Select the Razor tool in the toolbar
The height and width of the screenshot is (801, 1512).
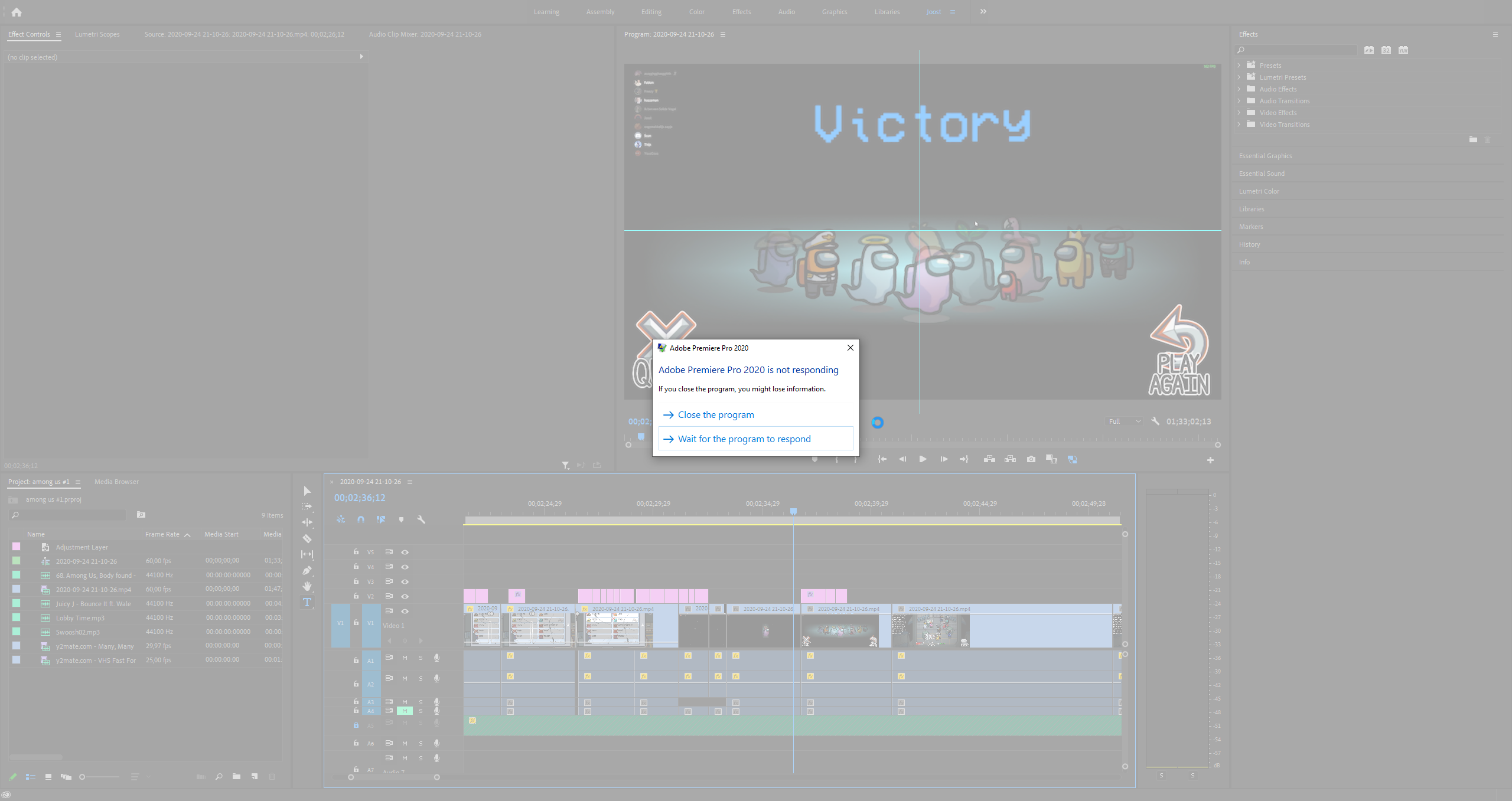tap(307, 538)
